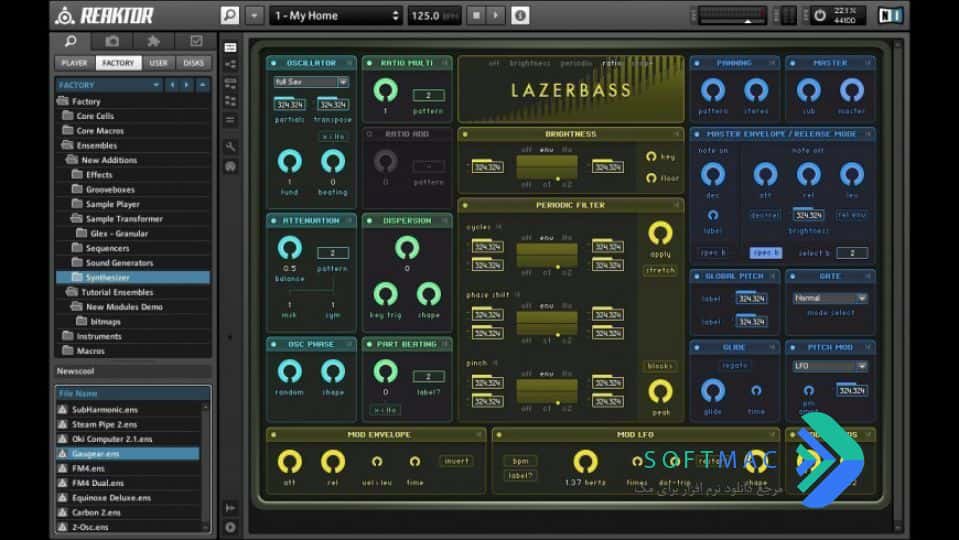Click the SubHarmonic.ens file icon
Screen dimensions: 959x540
pyautogui.click(x=62, y=409)
